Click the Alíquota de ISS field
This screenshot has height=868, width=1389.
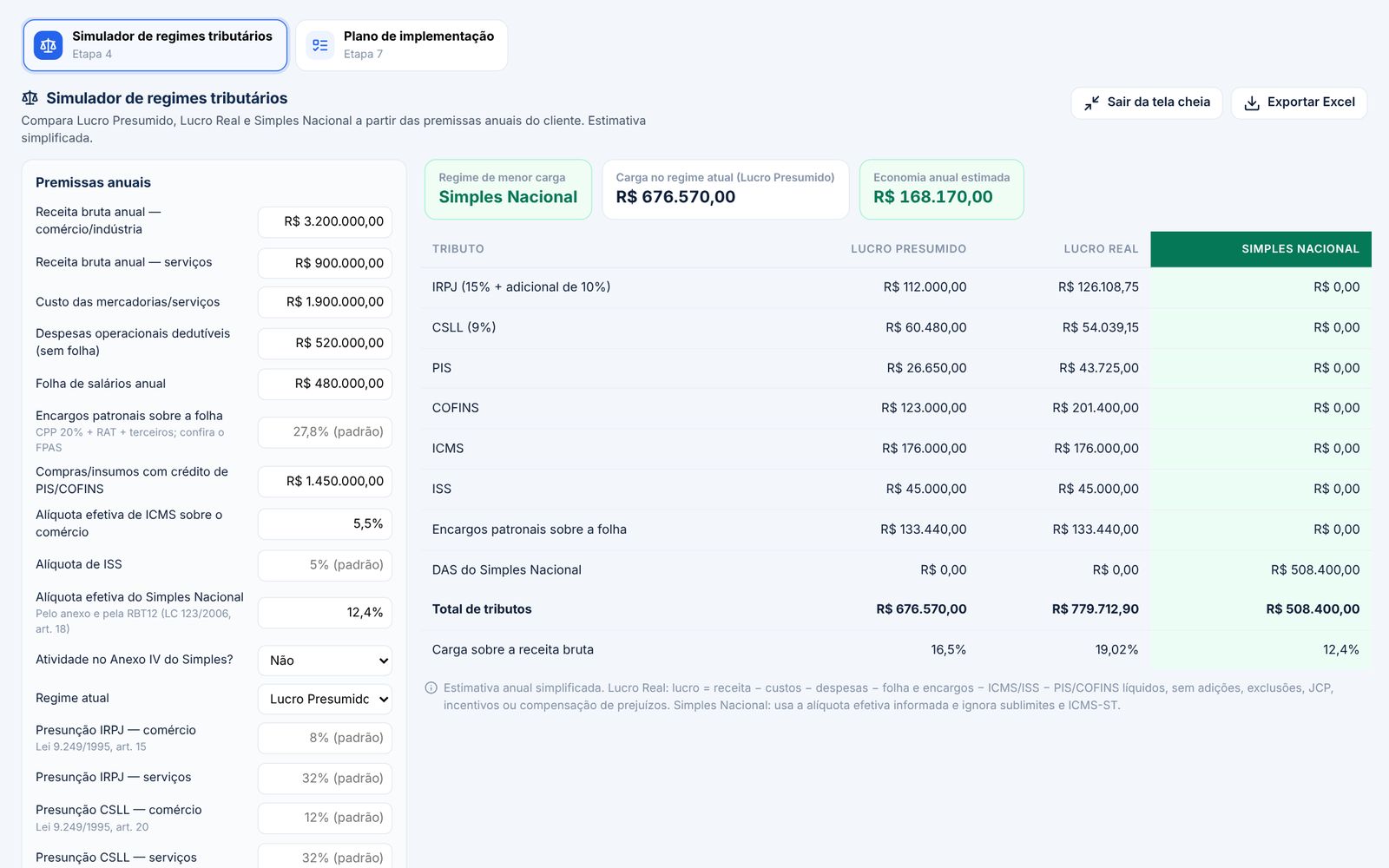(x=325, y=565)
